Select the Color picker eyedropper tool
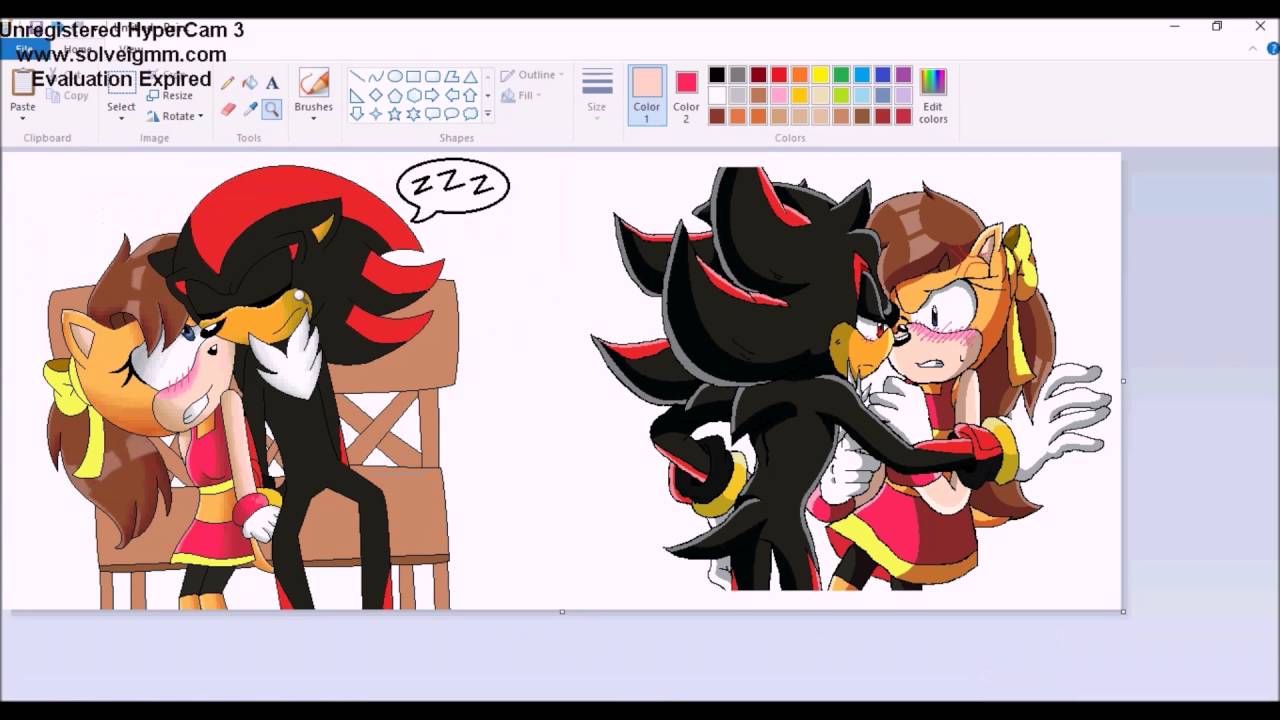This screenshot has height=720, width=1280. point(250,109)
